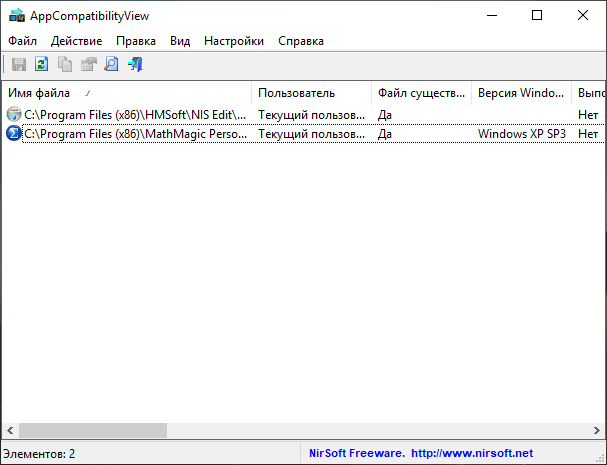Open the Properties toolbar icon
The height and width of the screenshot is (465, 607).
coord(88,64)
